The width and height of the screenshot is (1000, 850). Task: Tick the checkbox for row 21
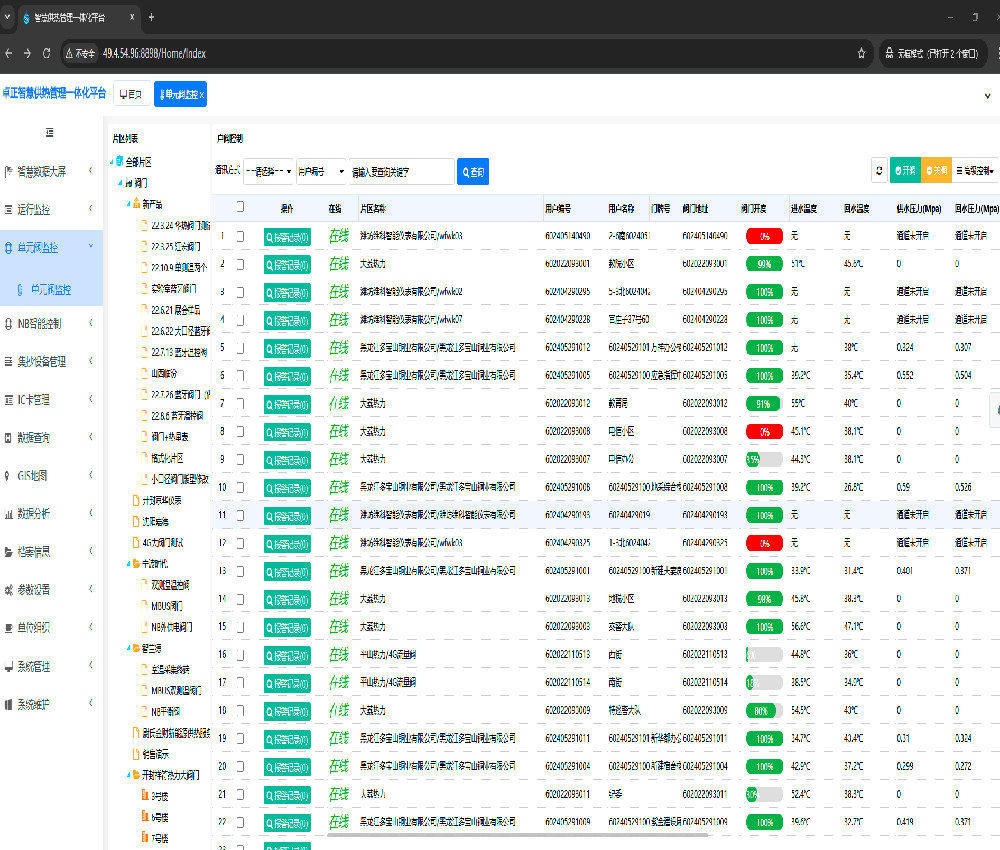[240, 795]
